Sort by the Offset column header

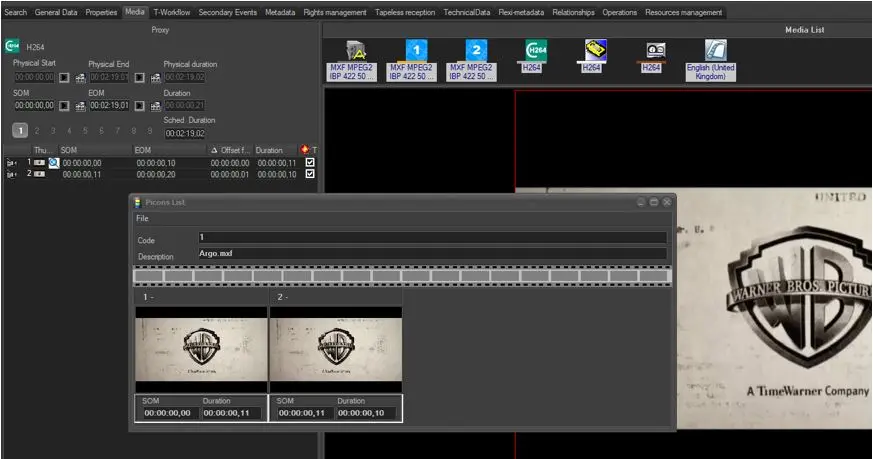pyautogui.click(x=233, y=150)
